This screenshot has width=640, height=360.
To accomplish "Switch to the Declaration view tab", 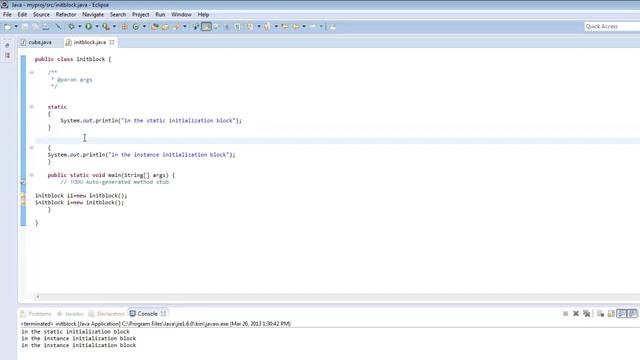I will [x=107, y=314].
